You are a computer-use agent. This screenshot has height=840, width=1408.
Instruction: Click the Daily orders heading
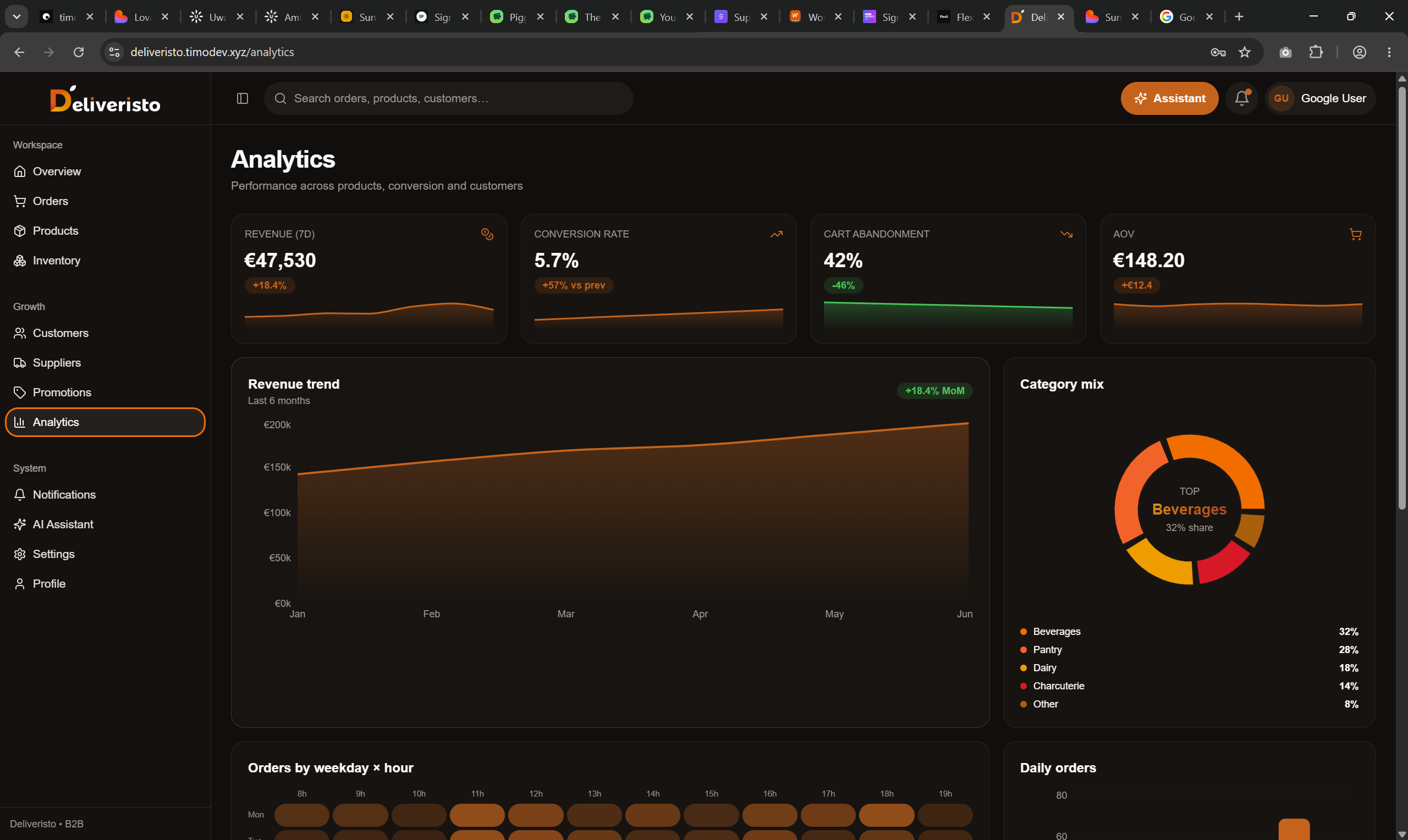pos(1058,768)
